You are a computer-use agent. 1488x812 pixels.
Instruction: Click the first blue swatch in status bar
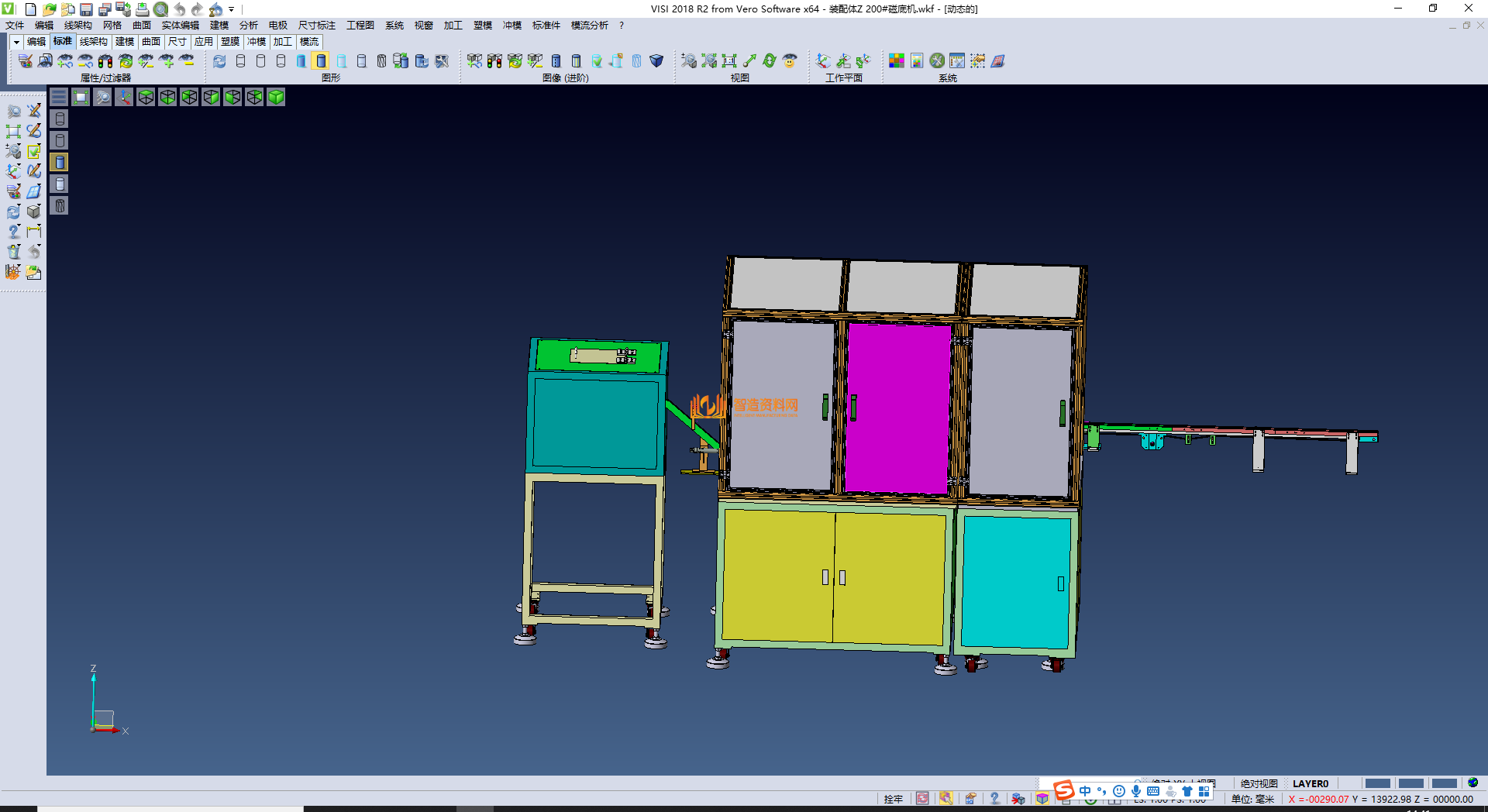[x=1377, y=783]
